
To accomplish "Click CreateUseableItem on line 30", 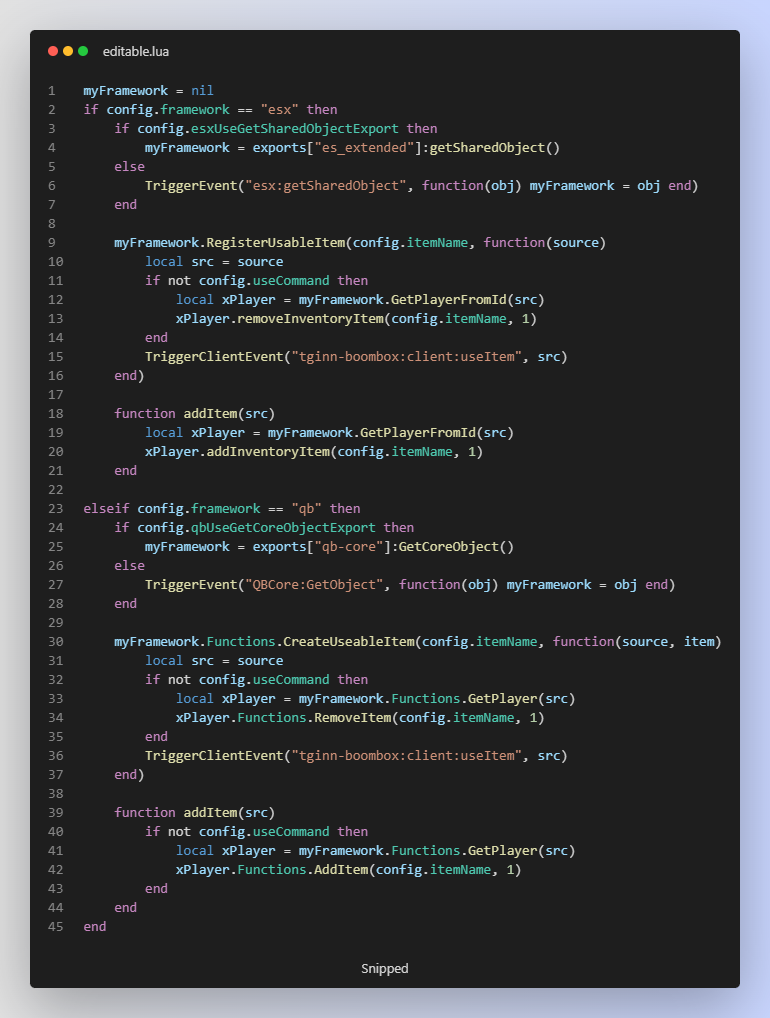I will pos(348,641).
